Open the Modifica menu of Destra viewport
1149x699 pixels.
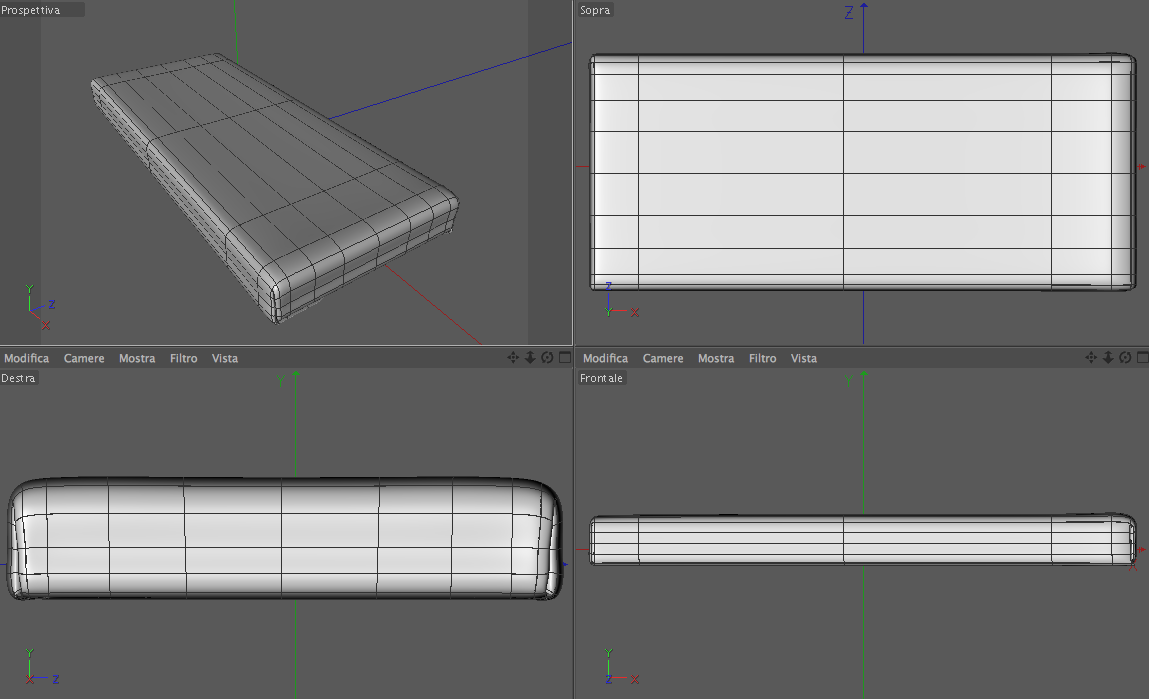click(x=26, y=358)
